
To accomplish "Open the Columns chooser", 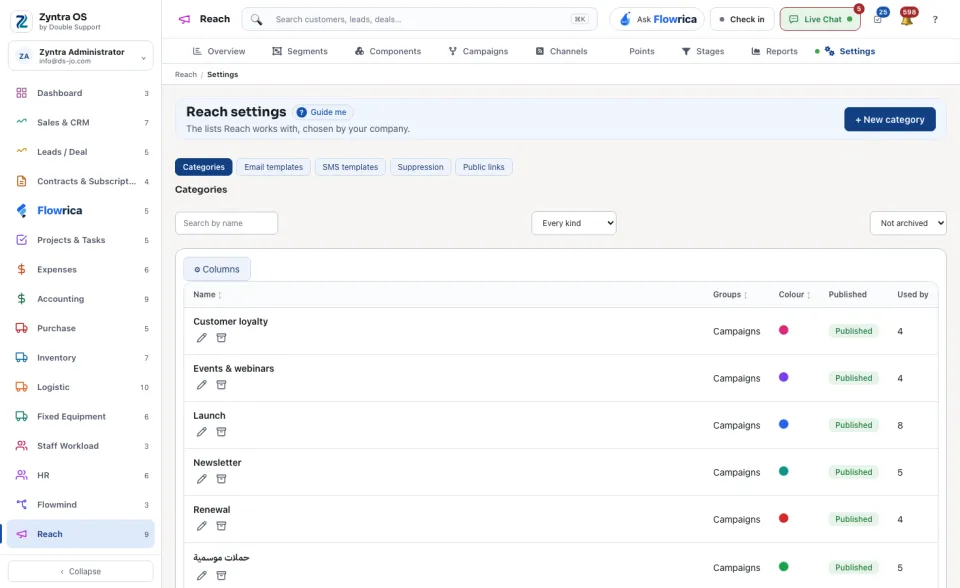I will (217, 269).
